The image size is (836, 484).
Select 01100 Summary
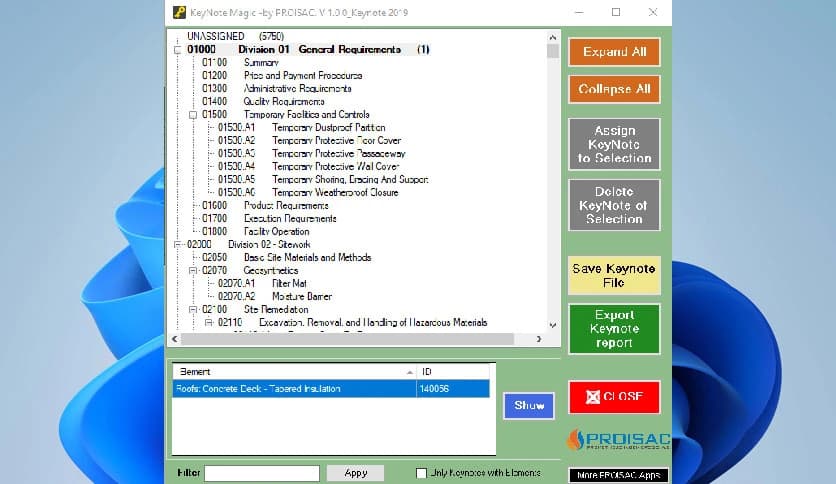coord(240,62)
